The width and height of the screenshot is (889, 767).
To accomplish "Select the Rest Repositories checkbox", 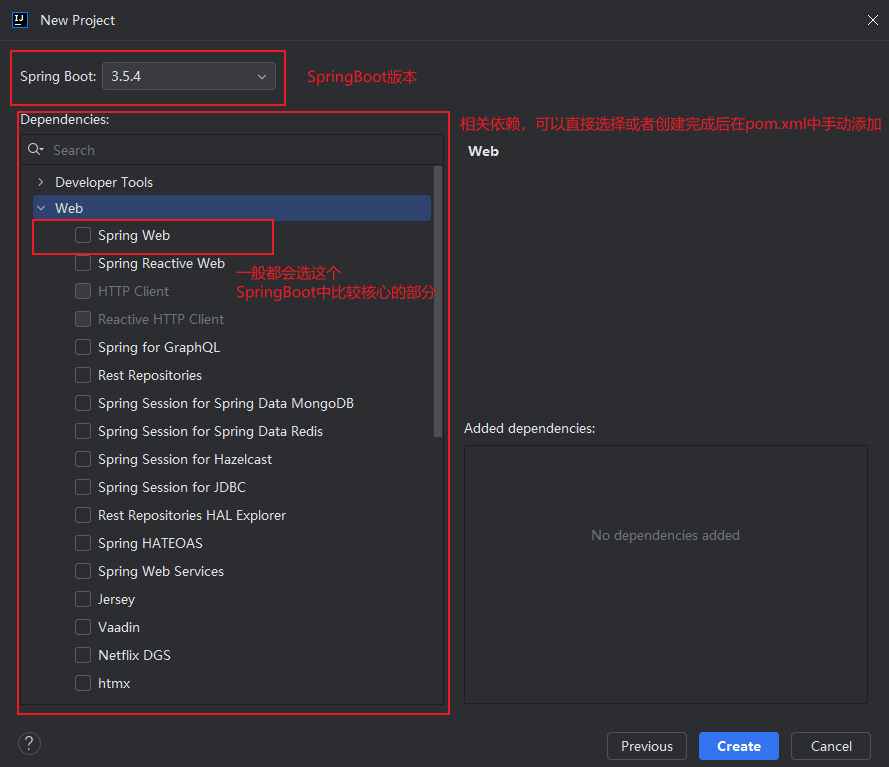I will tap(83, 375).
